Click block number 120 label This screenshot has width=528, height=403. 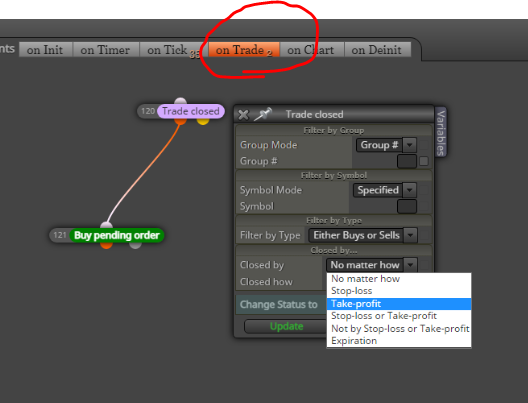(x=148, y=111)
